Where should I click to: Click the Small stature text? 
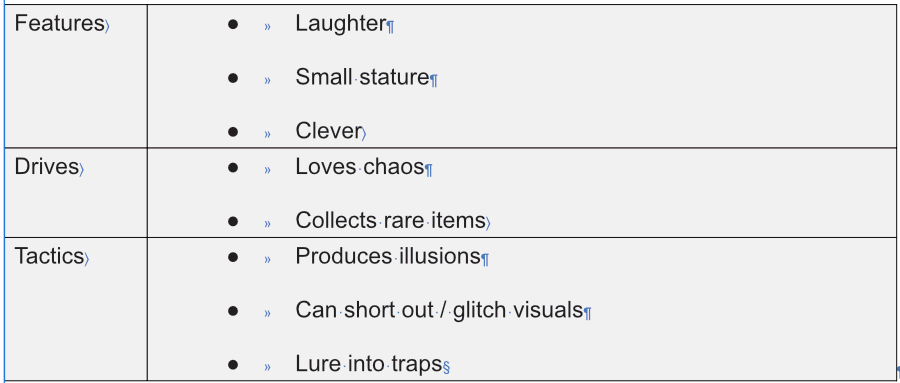[x=362, y=77]
